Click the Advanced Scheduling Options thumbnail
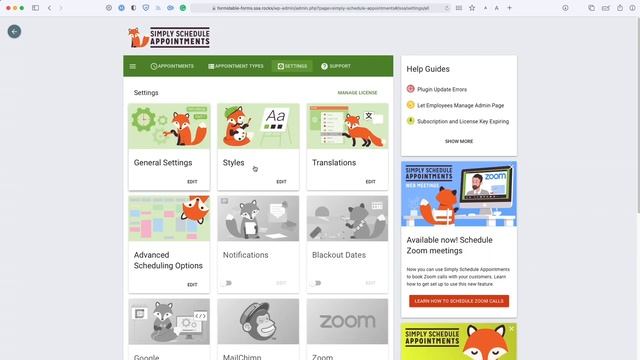 169,218
